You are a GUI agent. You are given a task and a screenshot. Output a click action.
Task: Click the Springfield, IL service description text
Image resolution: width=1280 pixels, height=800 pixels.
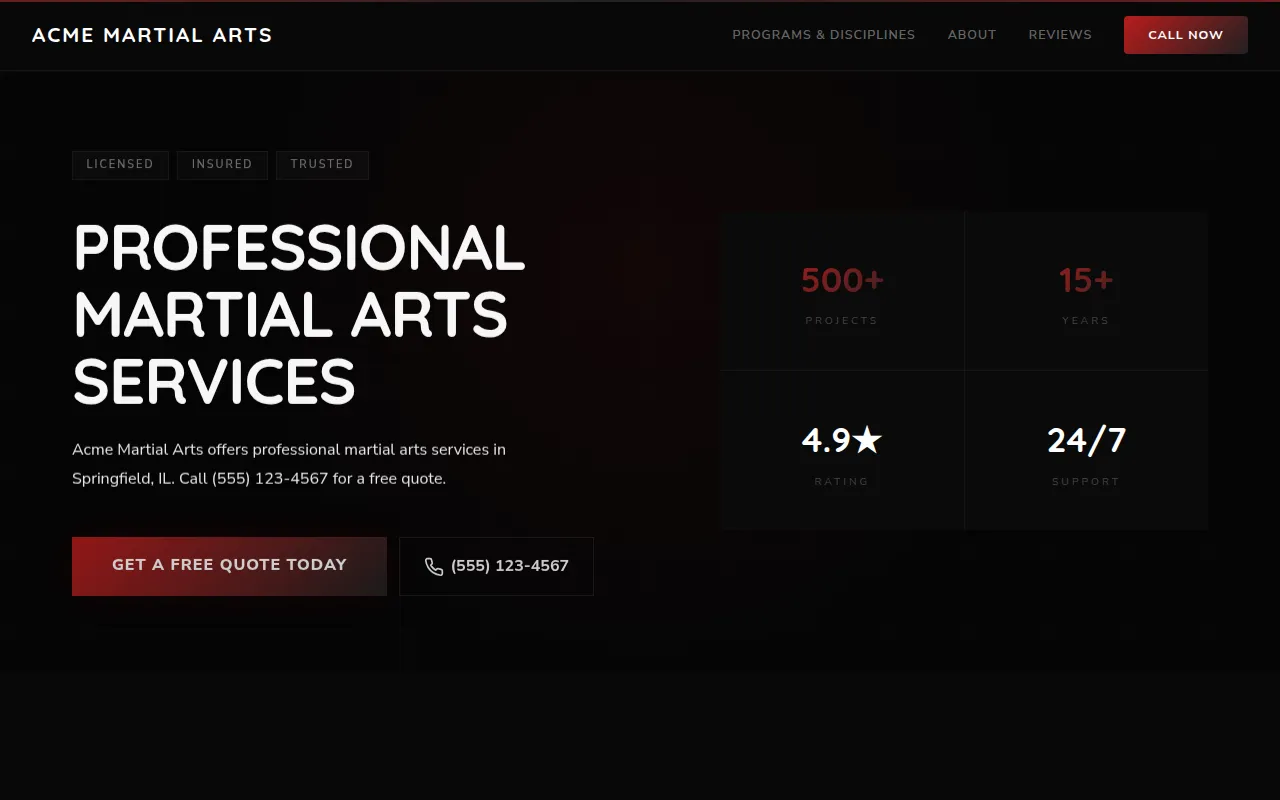288,463
